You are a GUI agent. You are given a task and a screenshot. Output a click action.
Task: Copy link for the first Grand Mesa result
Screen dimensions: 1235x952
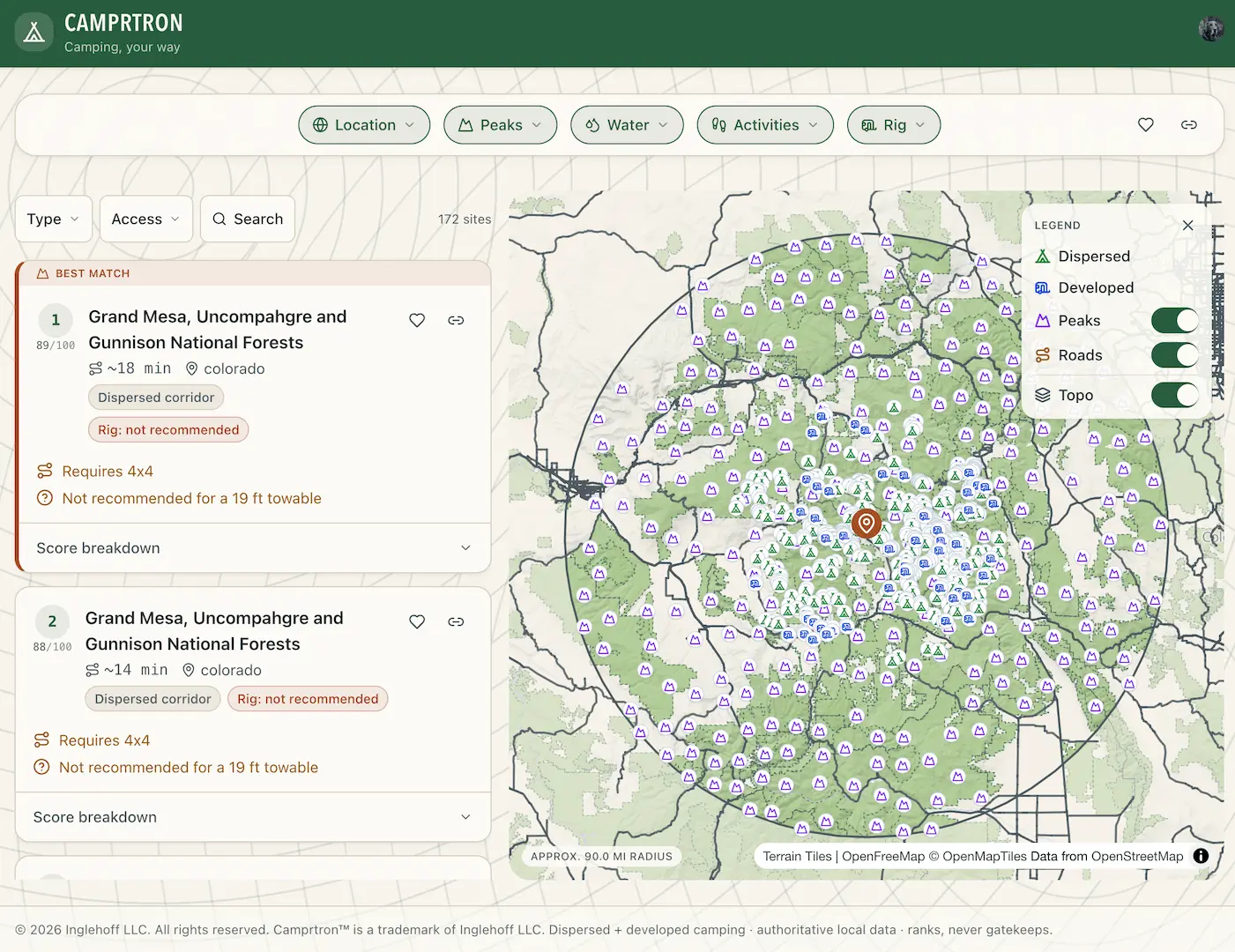(456, 320)
